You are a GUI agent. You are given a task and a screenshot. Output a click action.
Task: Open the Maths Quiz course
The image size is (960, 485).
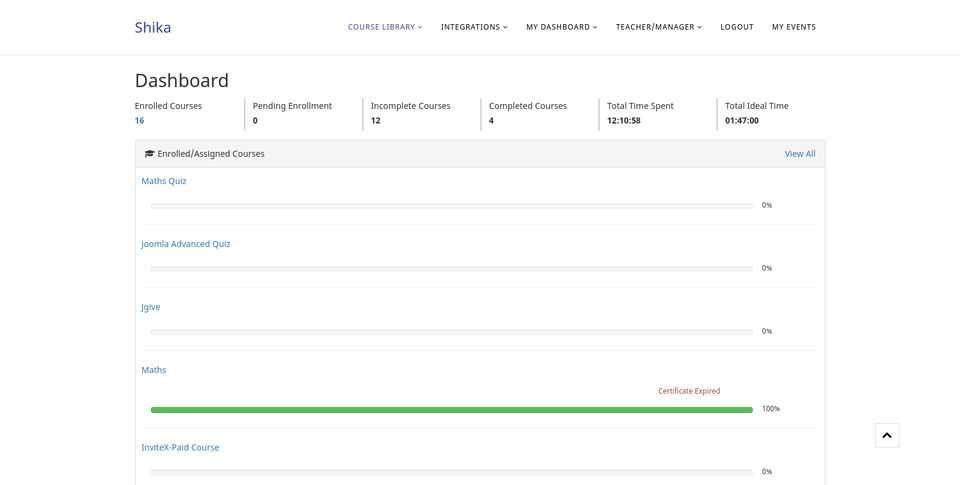pos(163,181)
